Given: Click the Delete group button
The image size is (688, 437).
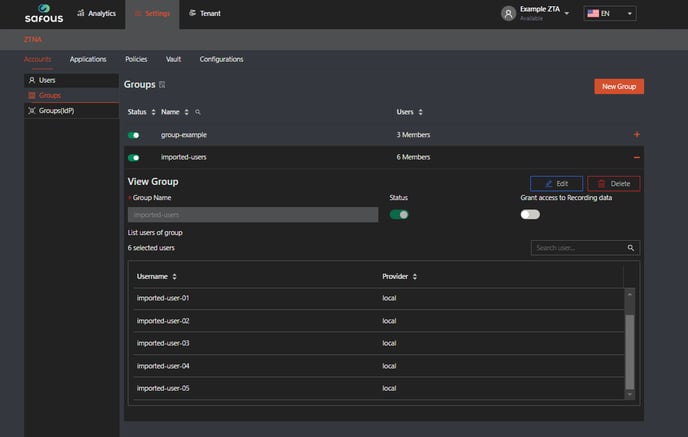Looking at the screenshot, I should [x=613, y=184].
